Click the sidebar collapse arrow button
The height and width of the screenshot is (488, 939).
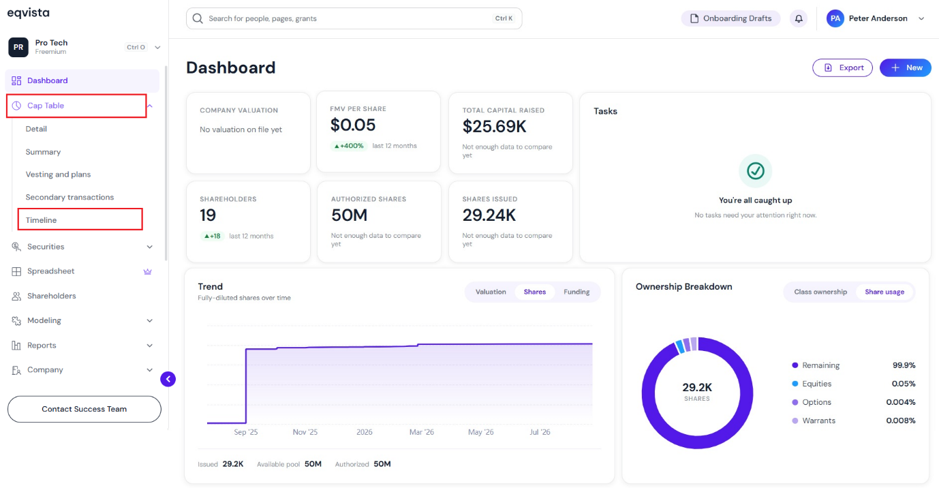click(168, 379)
